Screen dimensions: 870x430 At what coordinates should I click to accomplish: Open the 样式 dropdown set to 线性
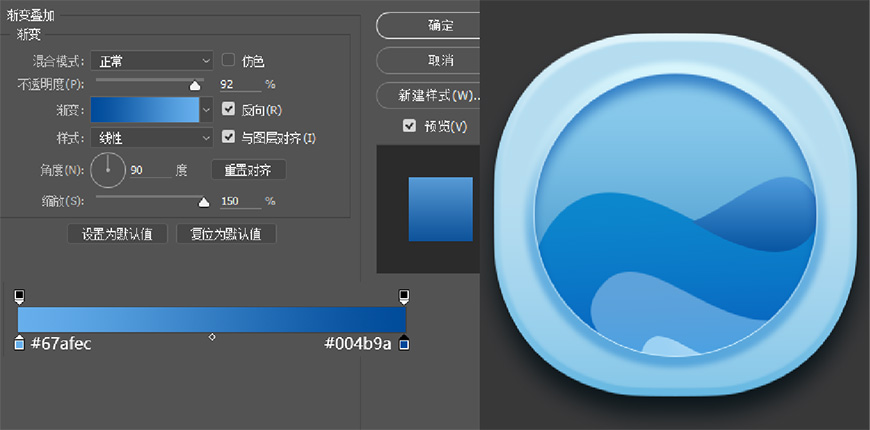click(151, 138)
